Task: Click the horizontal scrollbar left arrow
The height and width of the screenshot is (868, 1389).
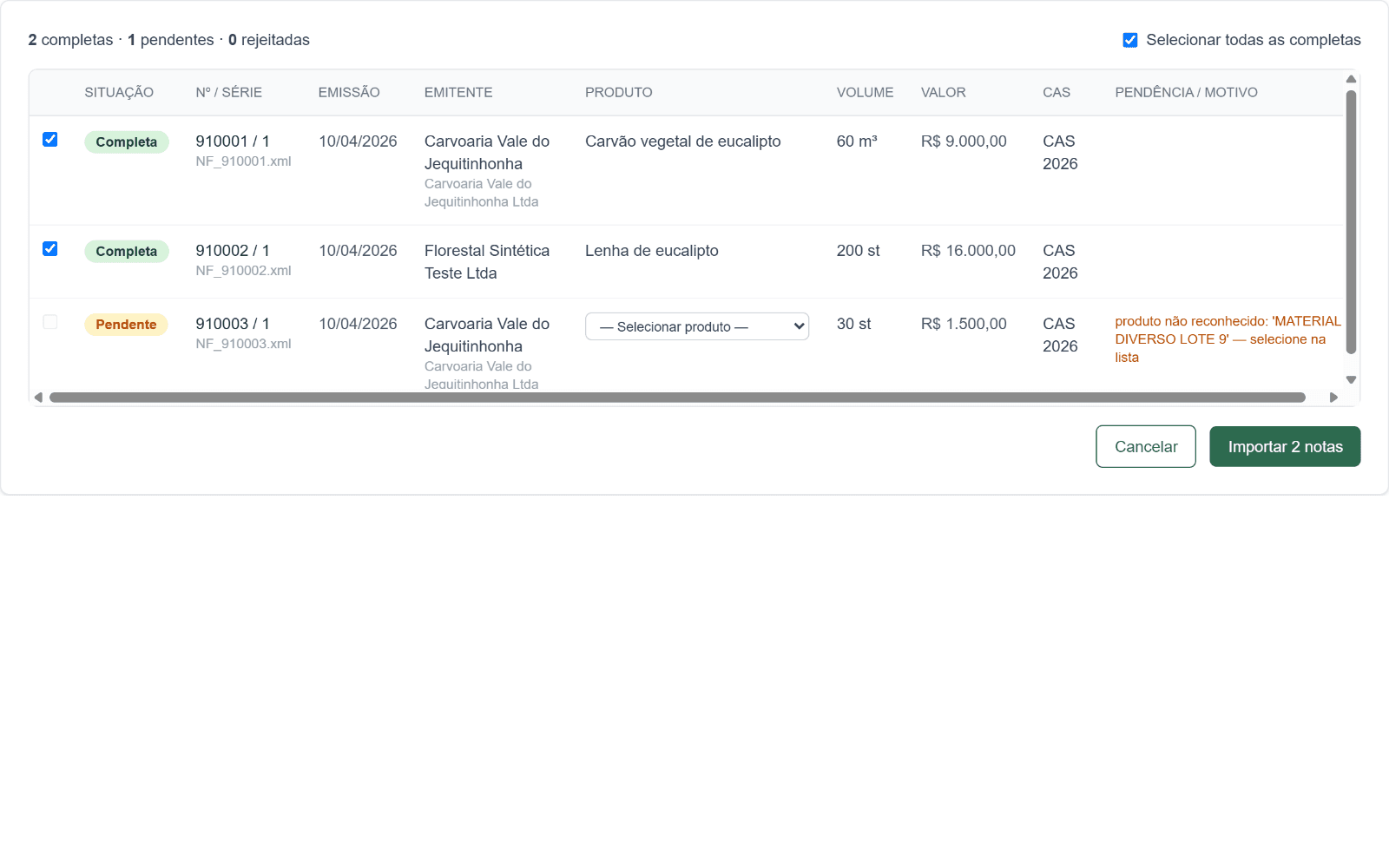Action: coord(38,398)
